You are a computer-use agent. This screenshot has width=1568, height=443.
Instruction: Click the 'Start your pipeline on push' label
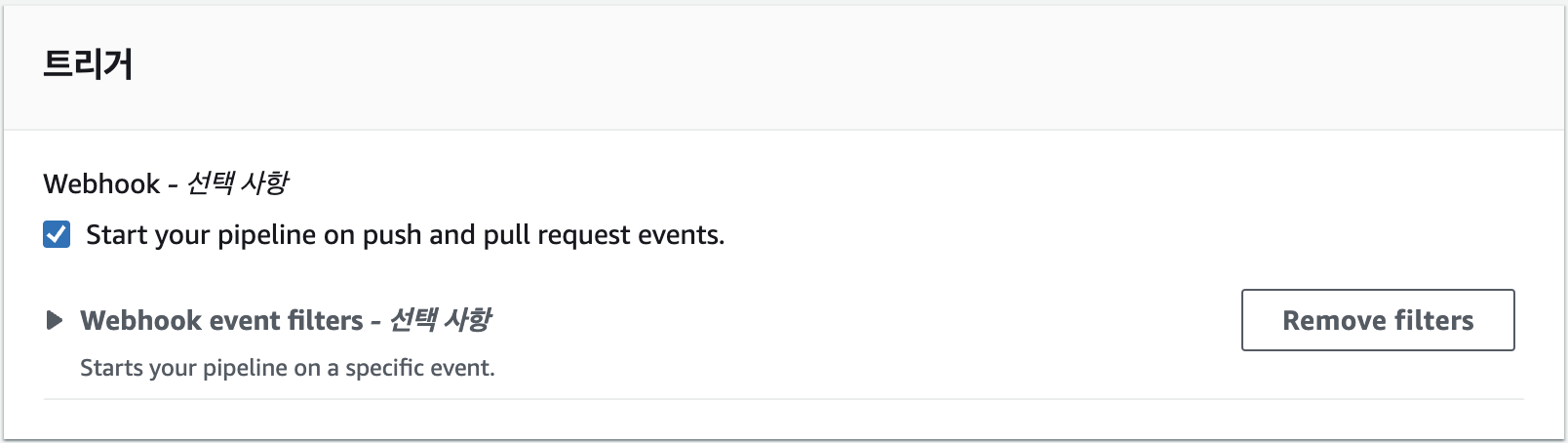[406, 235]
